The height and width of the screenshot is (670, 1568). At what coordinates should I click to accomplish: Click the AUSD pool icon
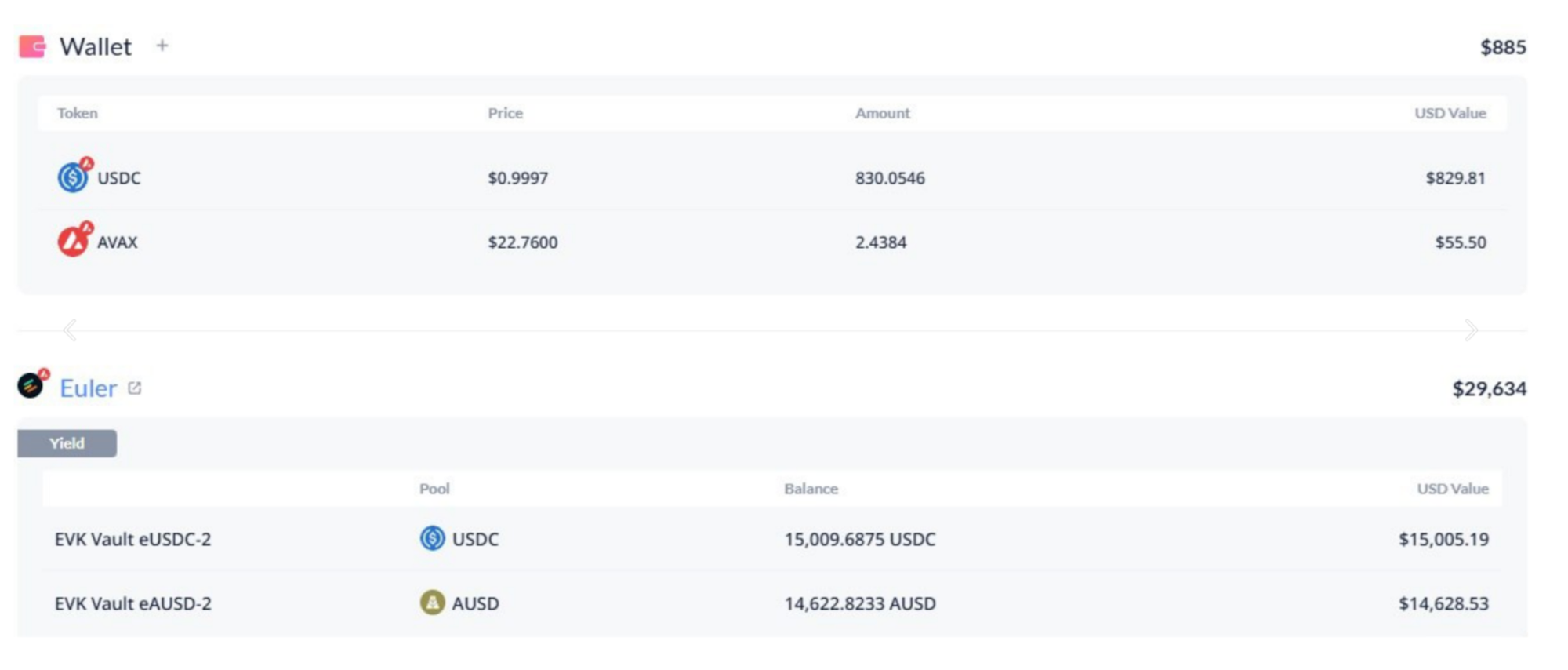coord(432,603)
